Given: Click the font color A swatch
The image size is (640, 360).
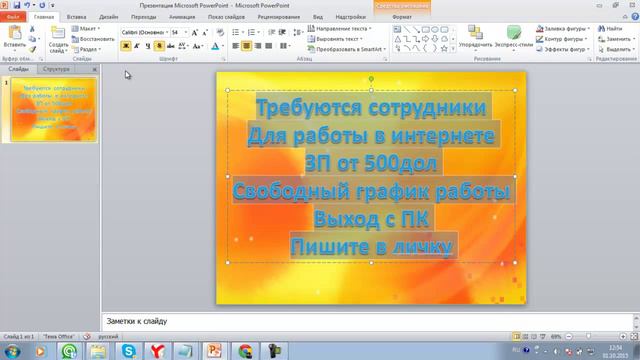Looking at the screenshot, I should coord(215,46).
